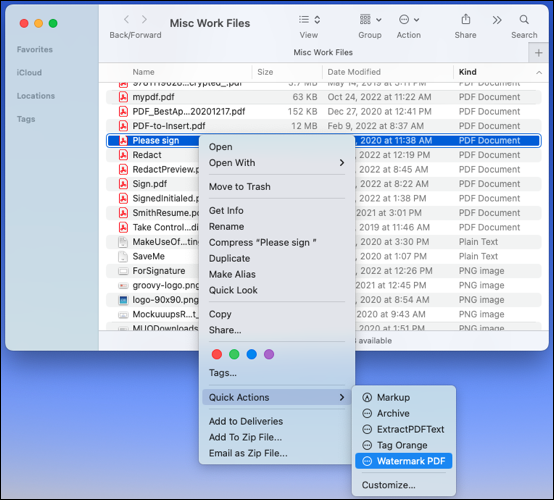The height and width of the screenshot is (500, 554).
Task: Select Favorites section in sidebar
Action: coord(35,49)
